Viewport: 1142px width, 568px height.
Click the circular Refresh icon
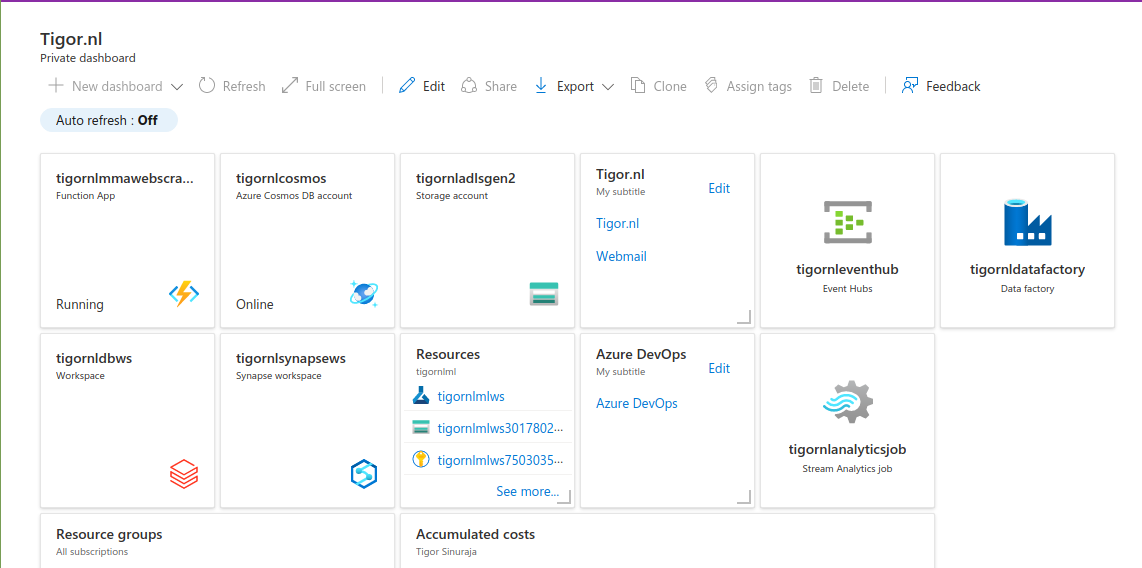point(208,86)
